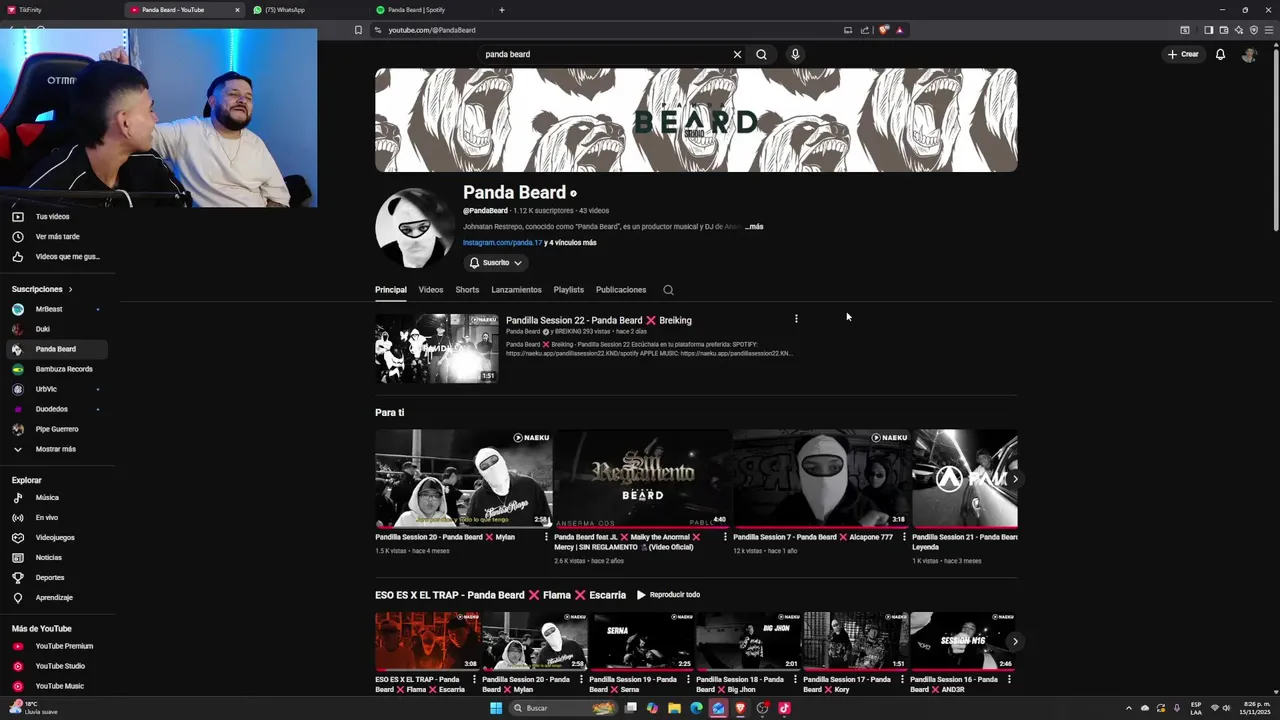
Task: Select the Principal channel tab
Action: [x=390, y=290]
